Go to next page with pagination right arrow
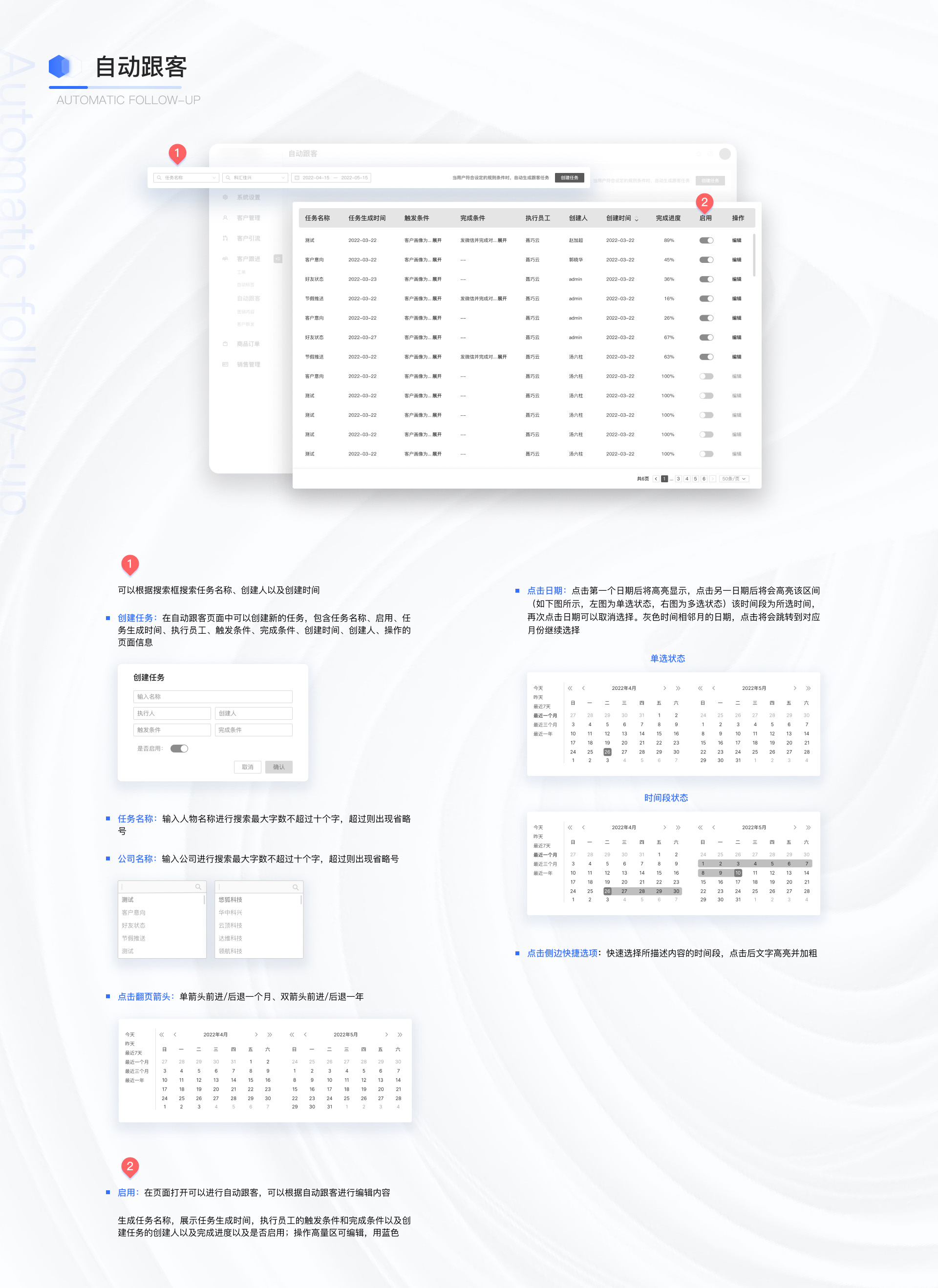This screenshot has height=1288, width=938. [713, 479]
